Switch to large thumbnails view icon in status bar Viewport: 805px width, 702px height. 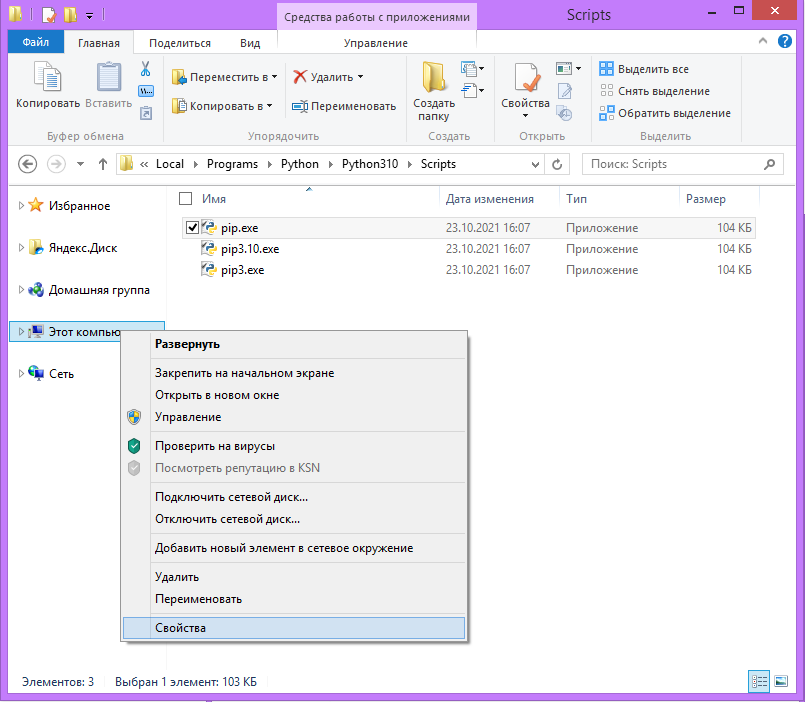click(781, 681)
